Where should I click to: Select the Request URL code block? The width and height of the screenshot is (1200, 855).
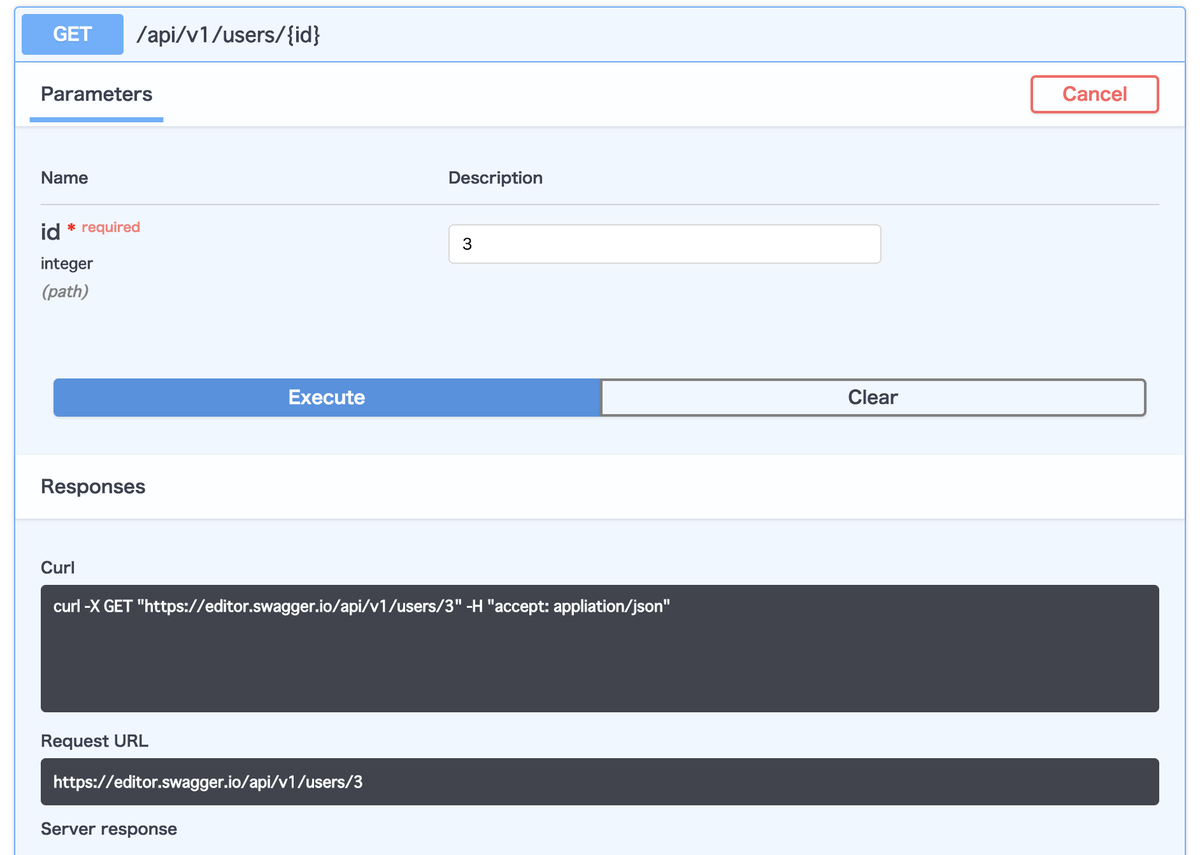point(600,781)
